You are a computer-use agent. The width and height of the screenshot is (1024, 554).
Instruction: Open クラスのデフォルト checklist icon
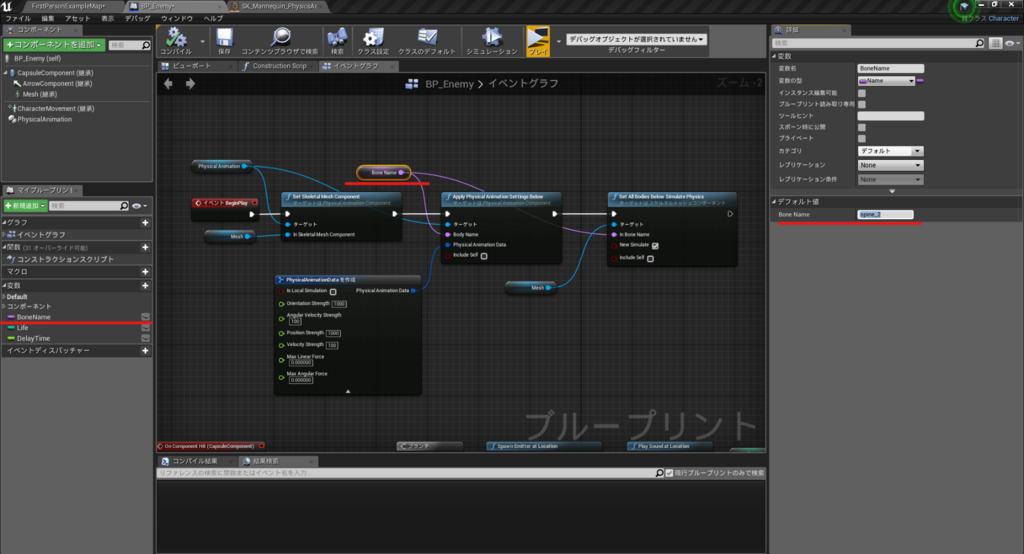[427, 37]
